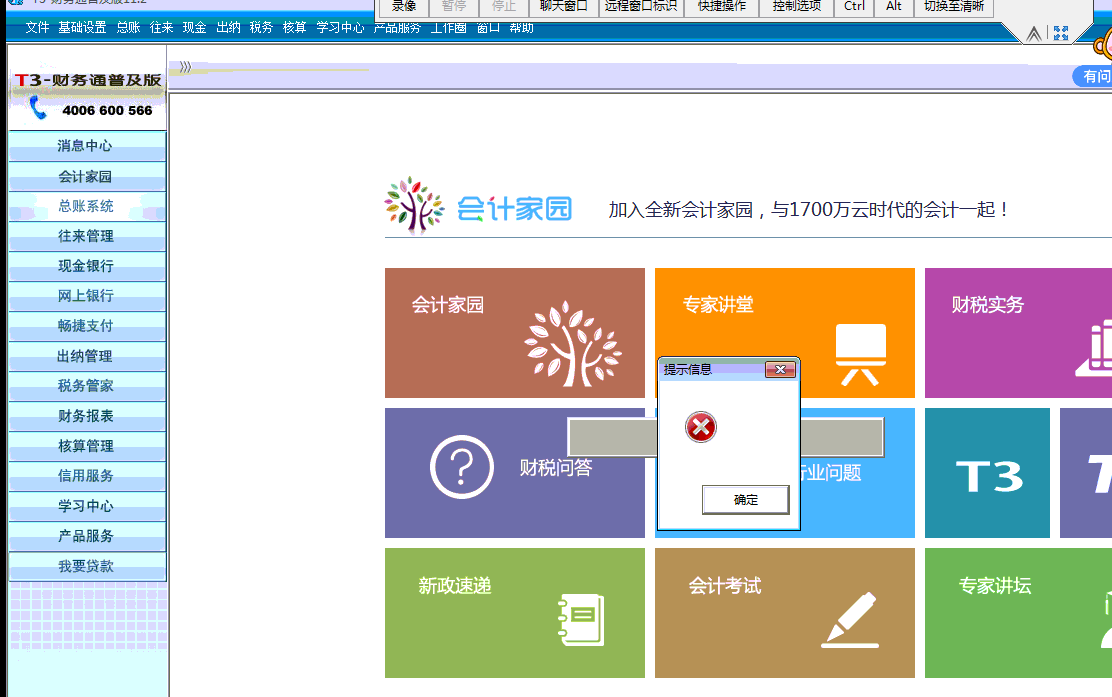1112x697 pixels.
Task: Toggle the Ctrl key button
Action: click(x=855, y=7)
